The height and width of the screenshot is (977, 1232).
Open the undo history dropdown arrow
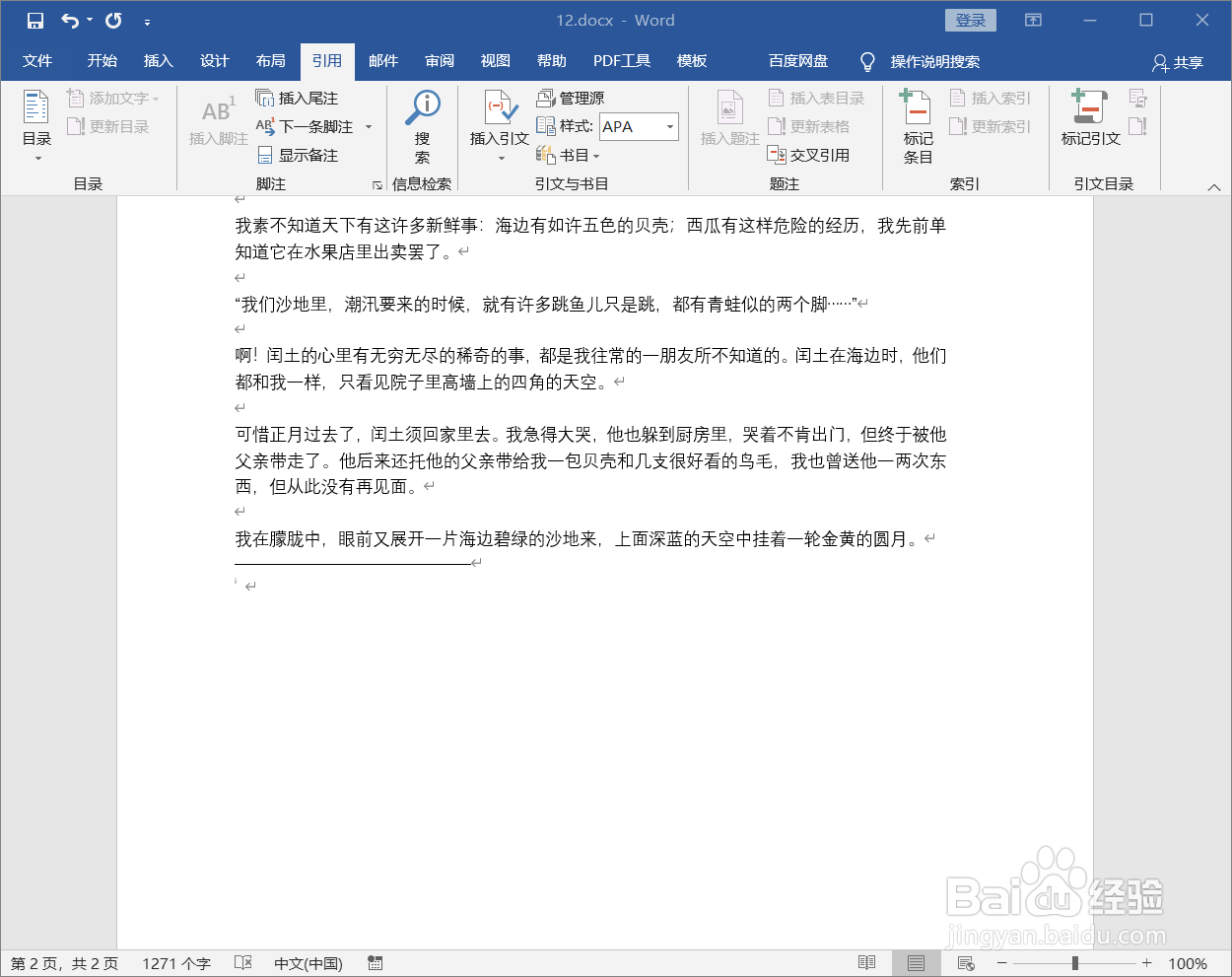click(x=90, y=21)
